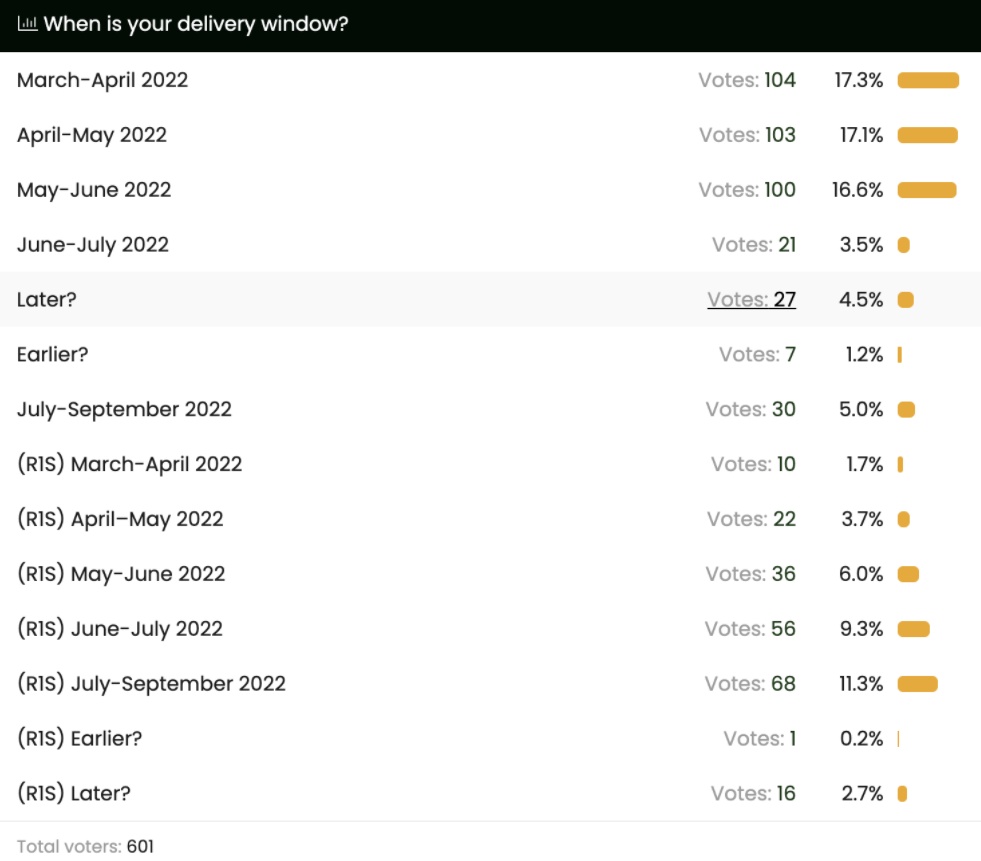Select the '(R1S) May-June 2022' option
This screenshot has width=981, height=861.
(x=121, y=574)
